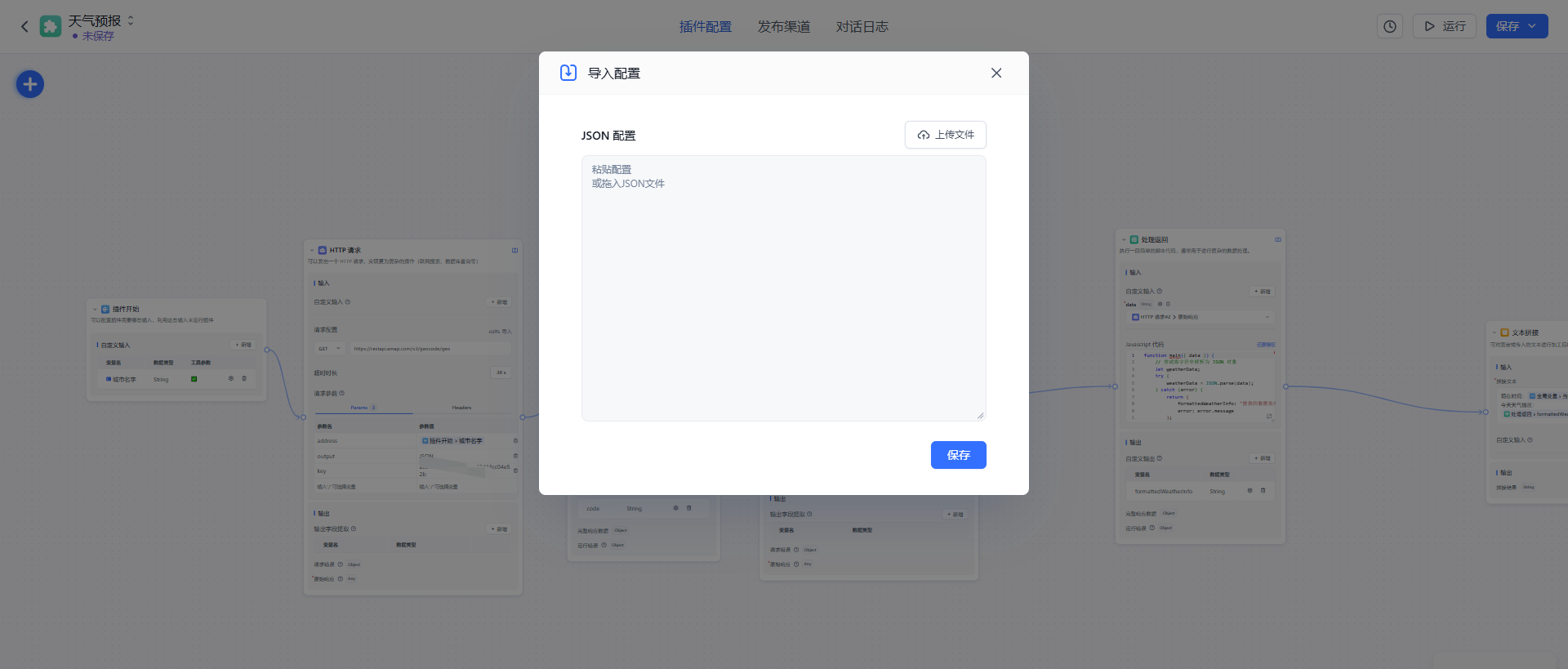Collapse the 文本拼接 node
The height and width of the screenshot is (669, 1568).
point(1494,333)
